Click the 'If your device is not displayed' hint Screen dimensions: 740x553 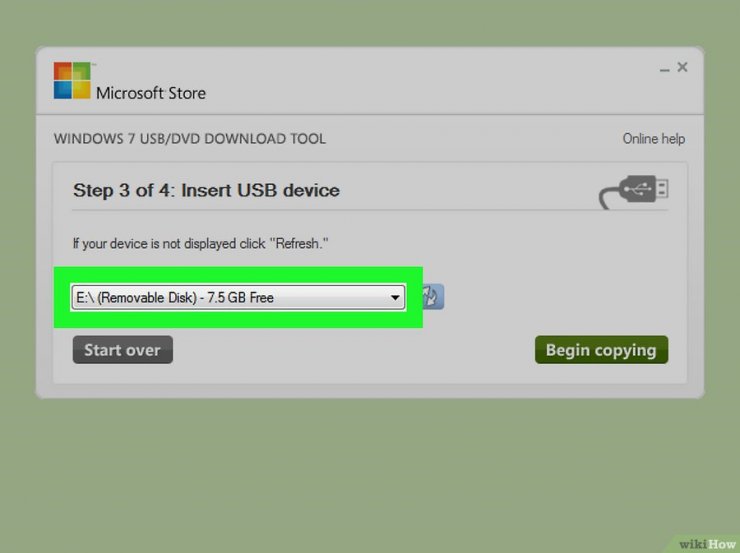click(201, 243)
